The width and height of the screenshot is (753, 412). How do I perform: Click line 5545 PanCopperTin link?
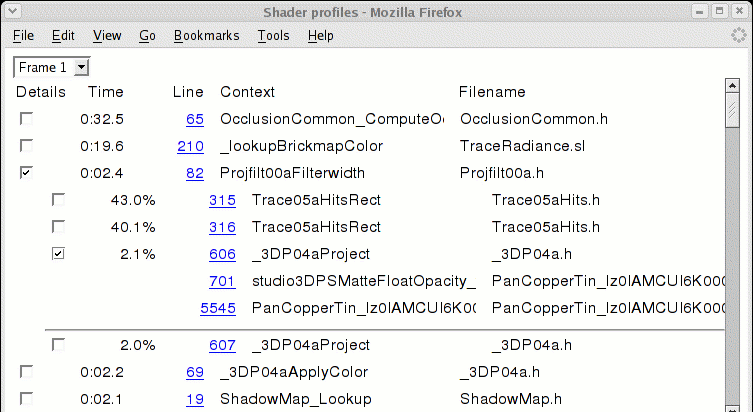pos(218,308)
